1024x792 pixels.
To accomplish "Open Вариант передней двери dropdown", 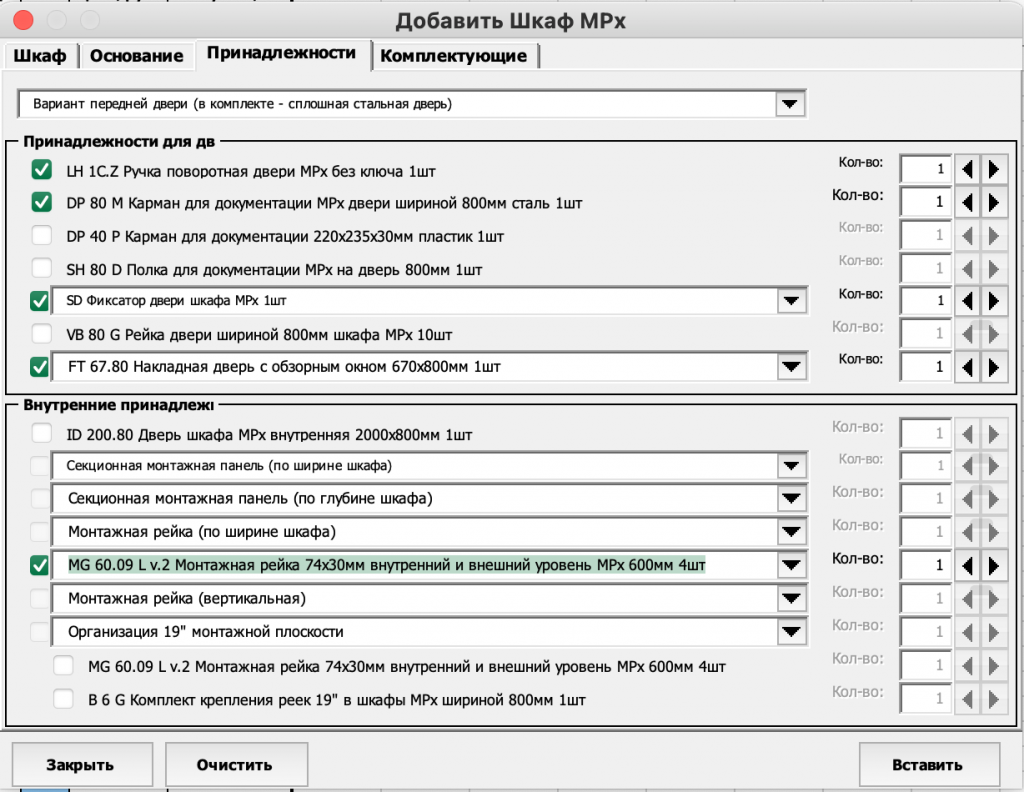I will [x=790, y=104].
